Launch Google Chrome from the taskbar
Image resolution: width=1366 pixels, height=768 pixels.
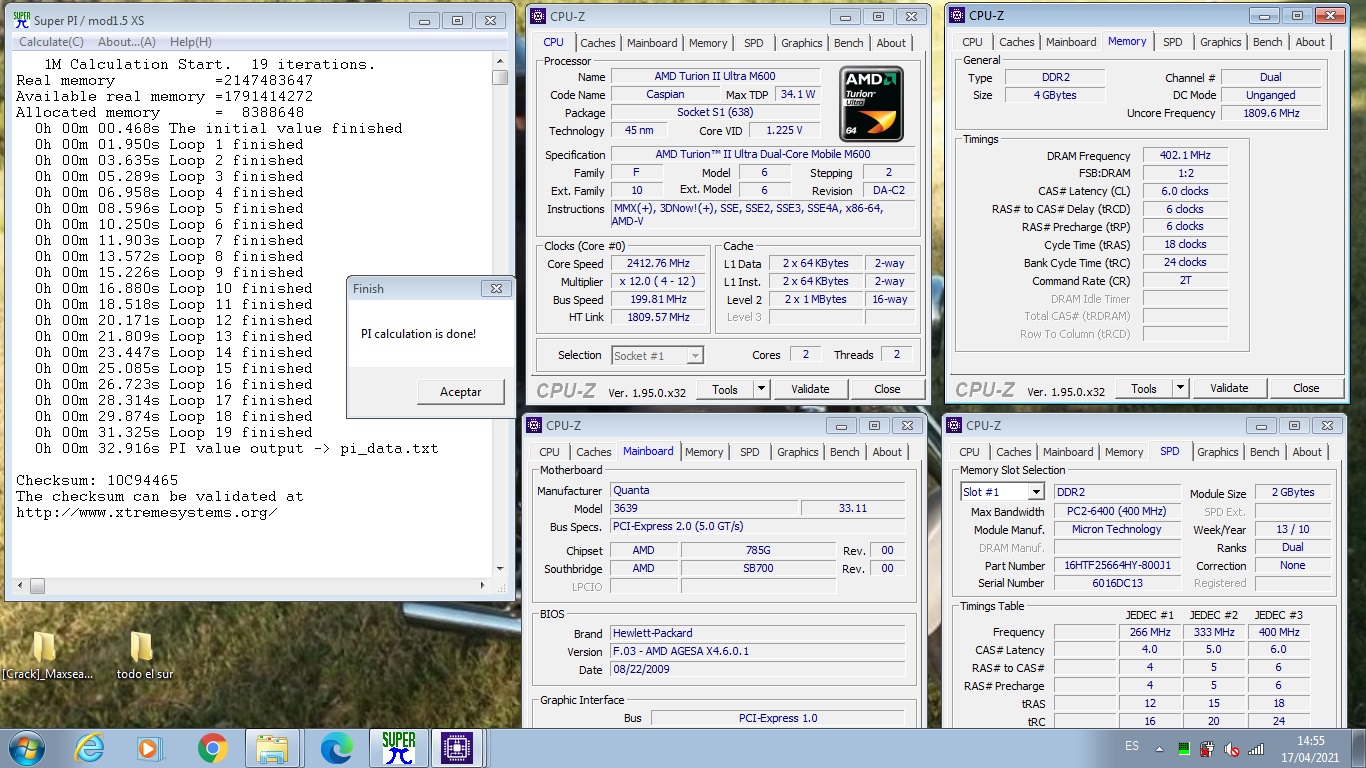[x=212, y=747]
